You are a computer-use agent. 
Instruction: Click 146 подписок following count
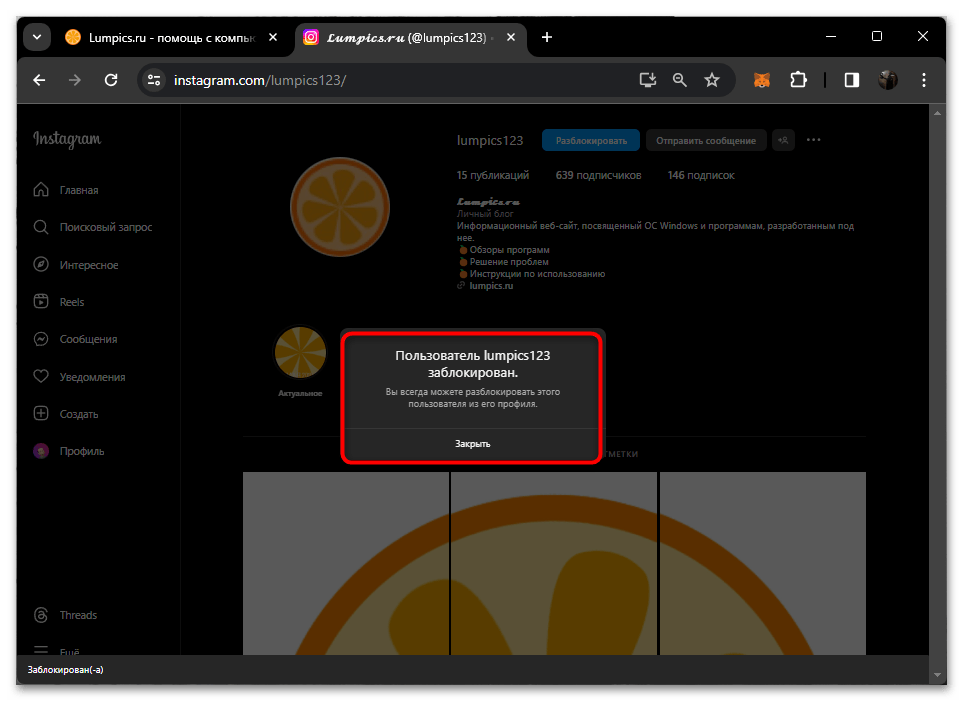701,175
